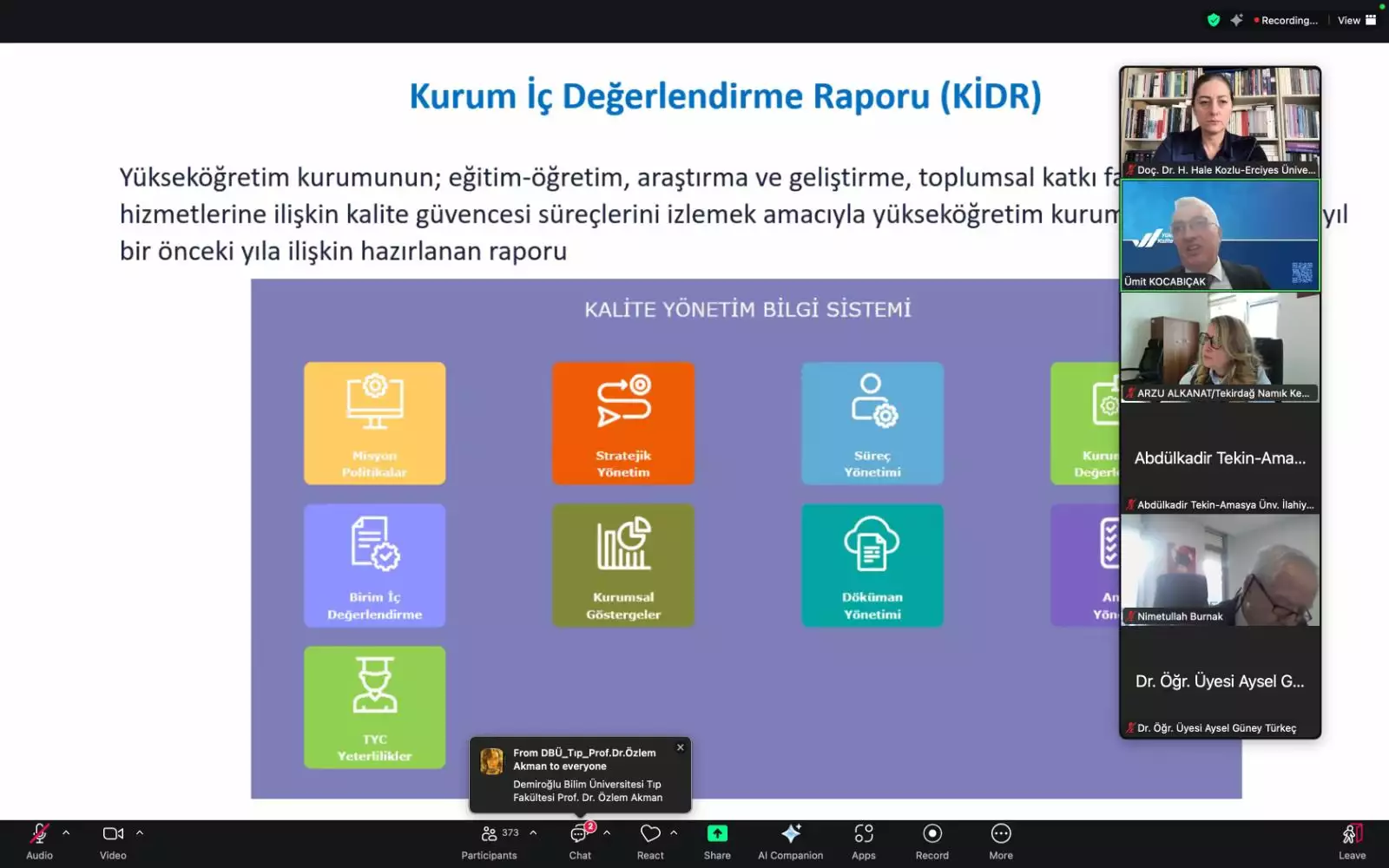Click the green Share screen icon
This screenshot has height=868, width=1389.
717,834
